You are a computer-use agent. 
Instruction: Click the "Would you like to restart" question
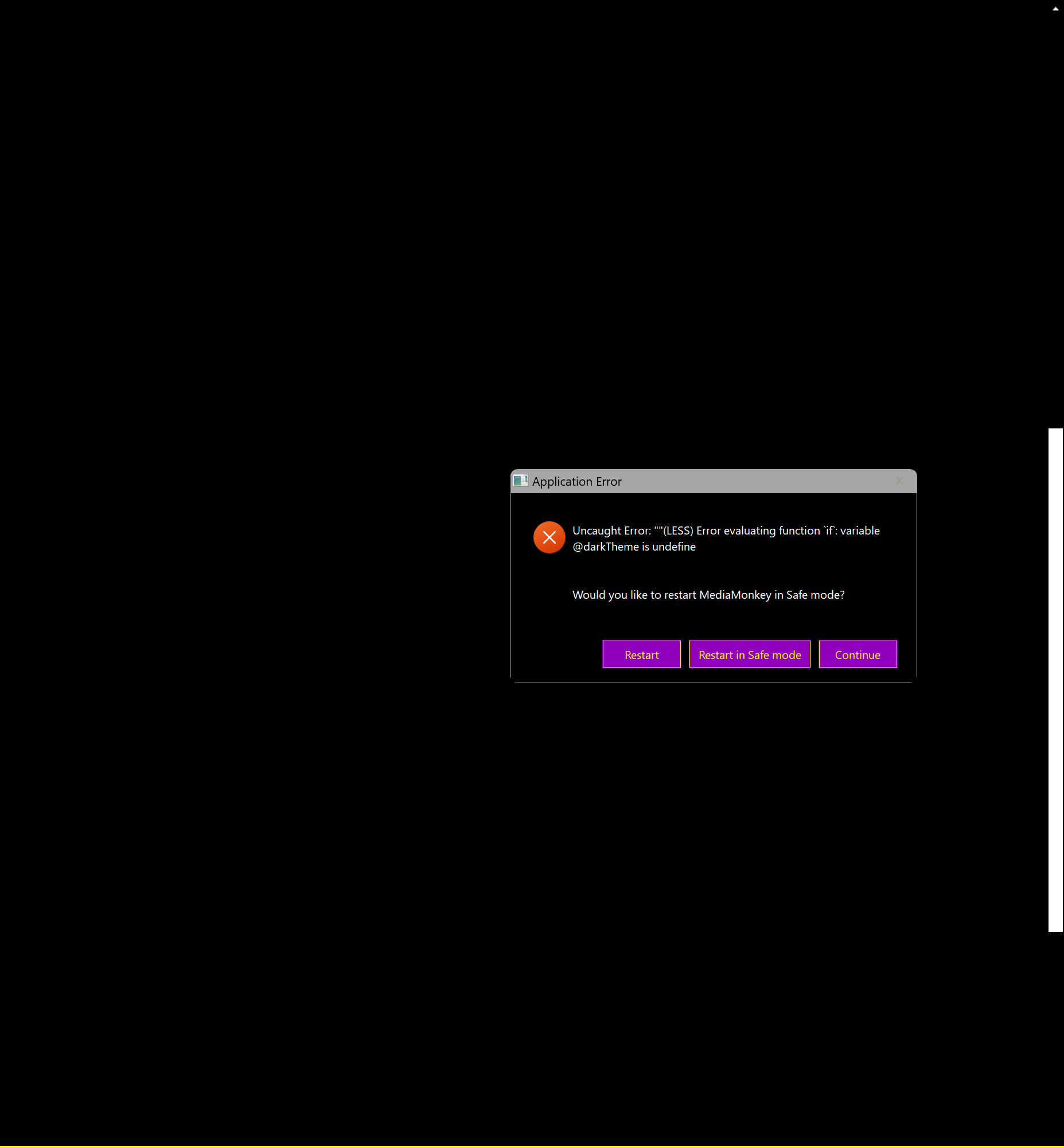633,595
